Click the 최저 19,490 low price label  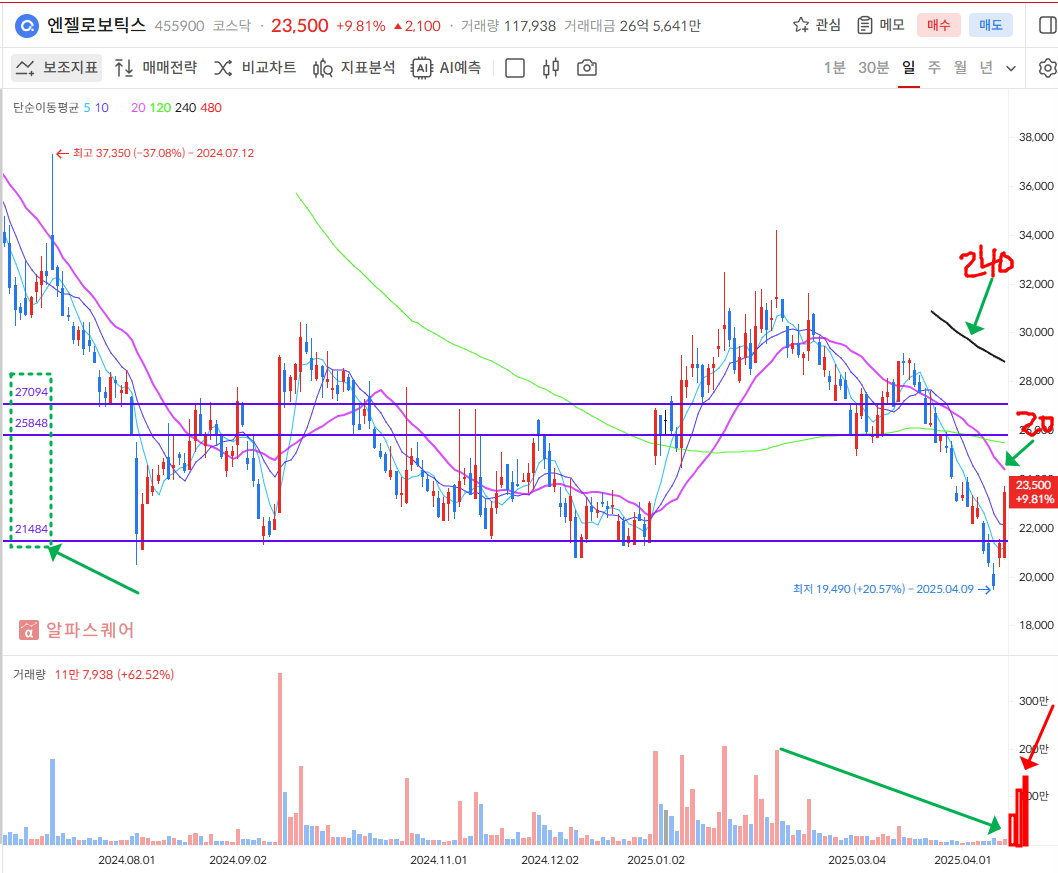883,589
